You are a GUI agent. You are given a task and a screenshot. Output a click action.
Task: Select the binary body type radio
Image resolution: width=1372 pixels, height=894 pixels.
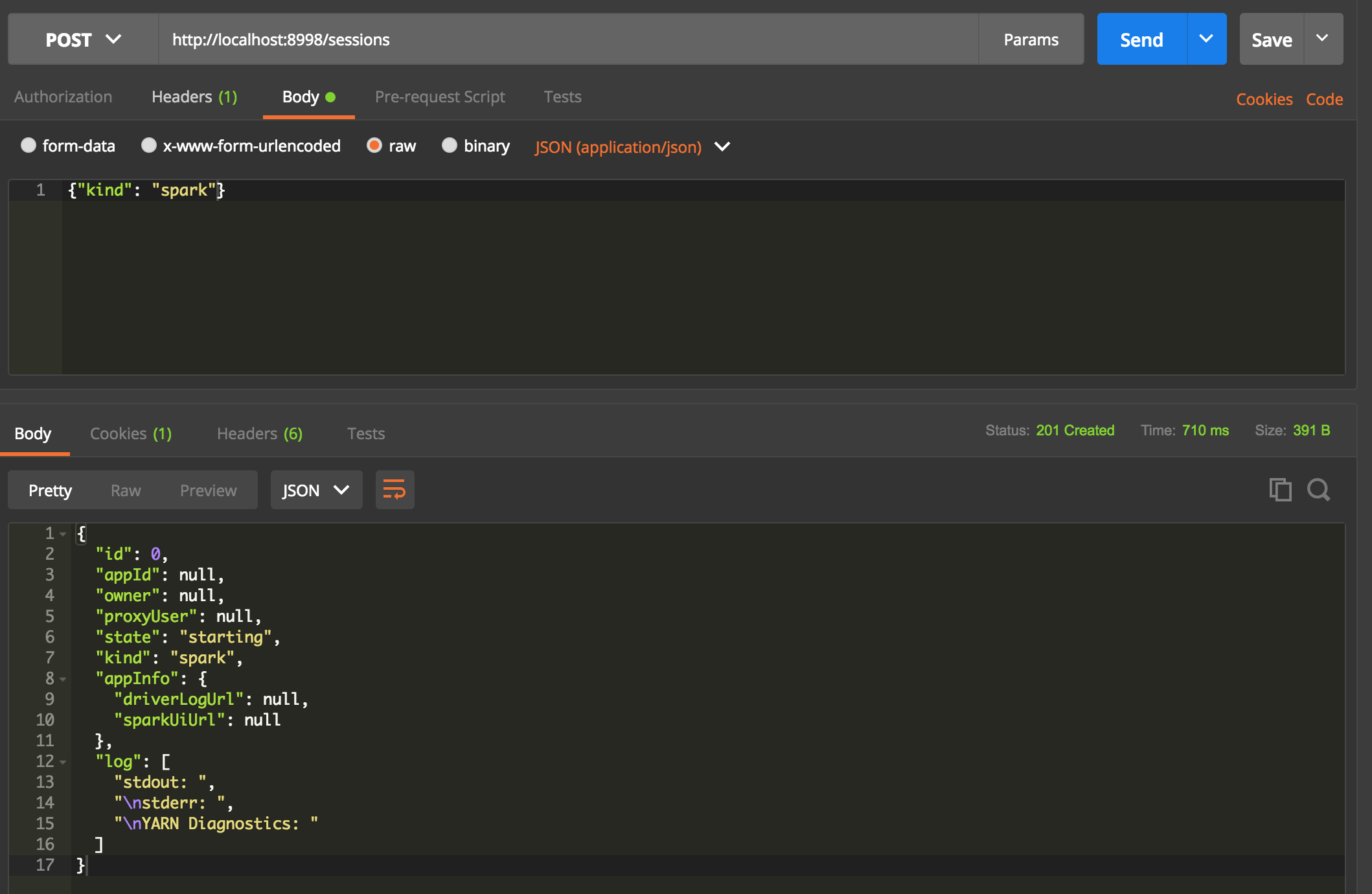click(x=450, y=146)
